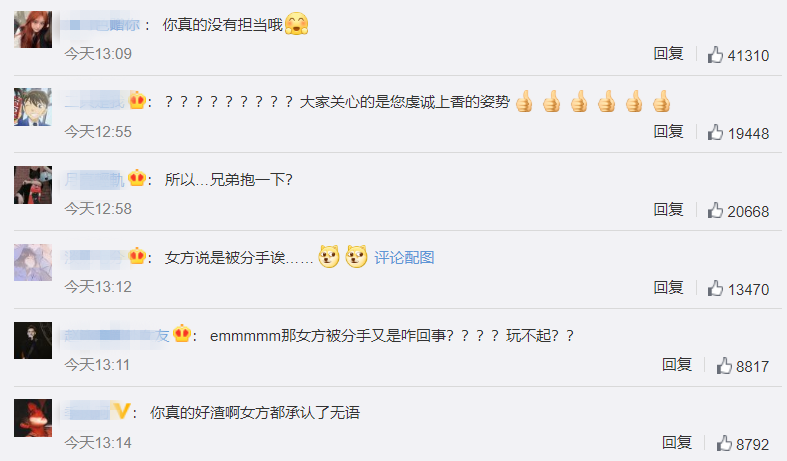Screen dimensions: 787x461
Task: Click crown badge on 12:58 commenter
Action: pyautogui.click(x=137, y=178)
